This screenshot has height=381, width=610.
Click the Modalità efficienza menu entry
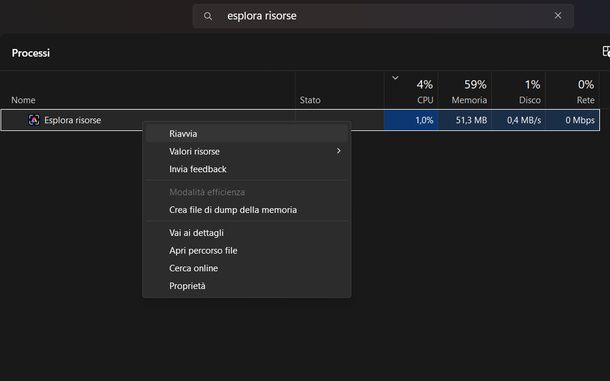coord(247,192)
